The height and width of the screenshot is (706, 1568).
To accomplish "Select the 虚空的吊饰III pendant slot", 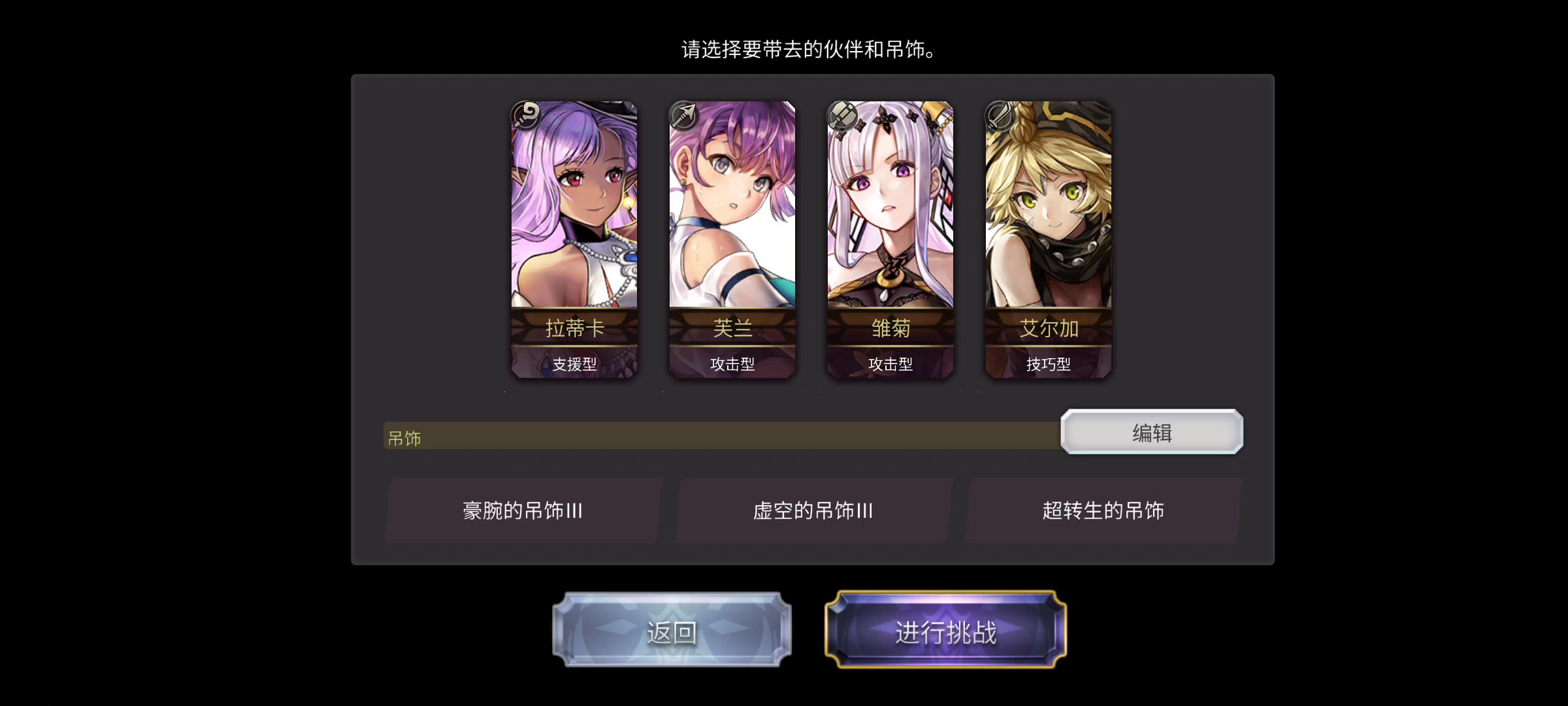I will [813, 511].
